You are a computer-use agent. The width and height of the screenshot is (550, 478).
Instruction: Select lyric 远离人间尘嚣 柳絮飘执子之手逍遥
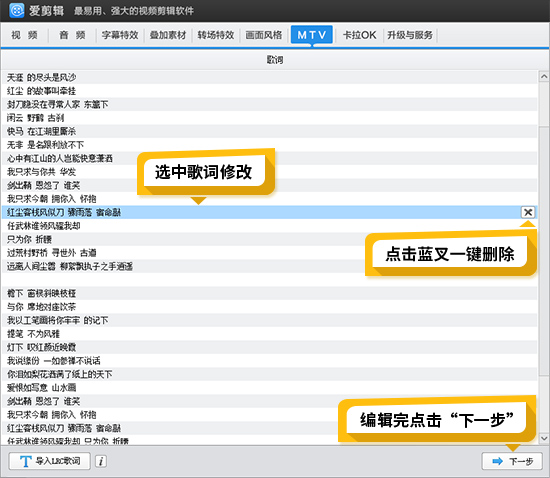point(269,266)
